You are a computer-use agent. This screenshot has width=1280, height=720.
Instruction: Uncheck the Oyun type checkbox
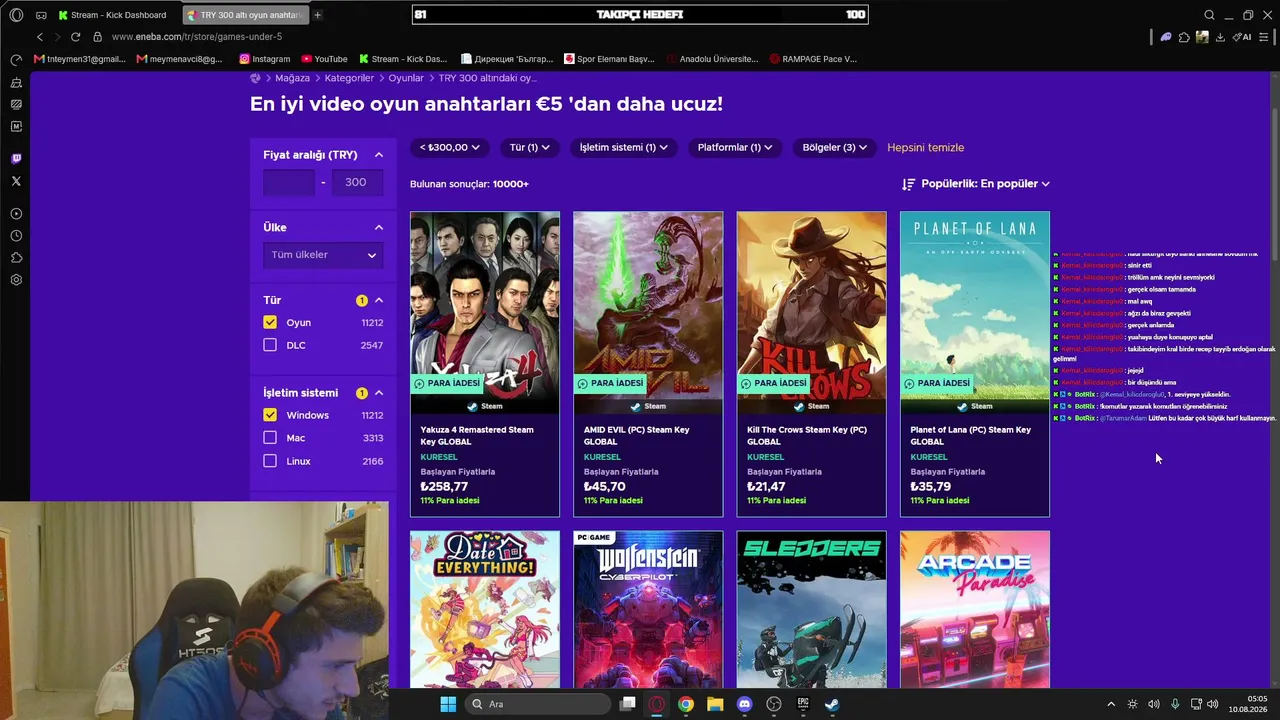[270, 322]
